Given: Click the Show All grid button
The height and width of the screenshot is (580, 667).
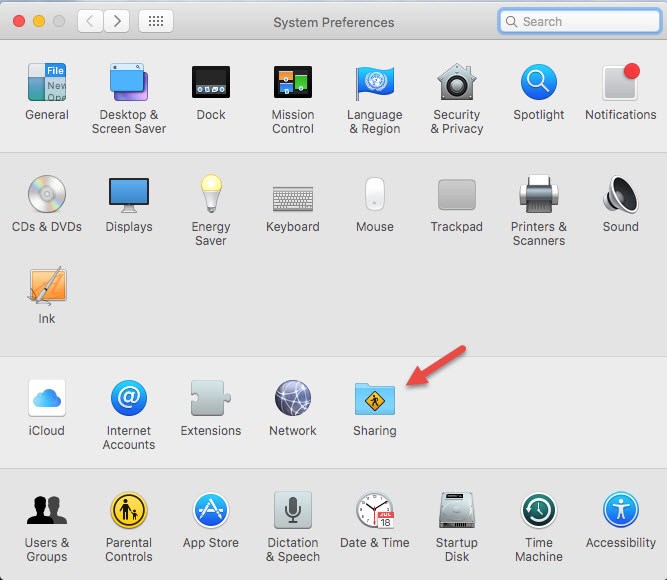Looking at the screenshot, I should [x=156, y=21].
